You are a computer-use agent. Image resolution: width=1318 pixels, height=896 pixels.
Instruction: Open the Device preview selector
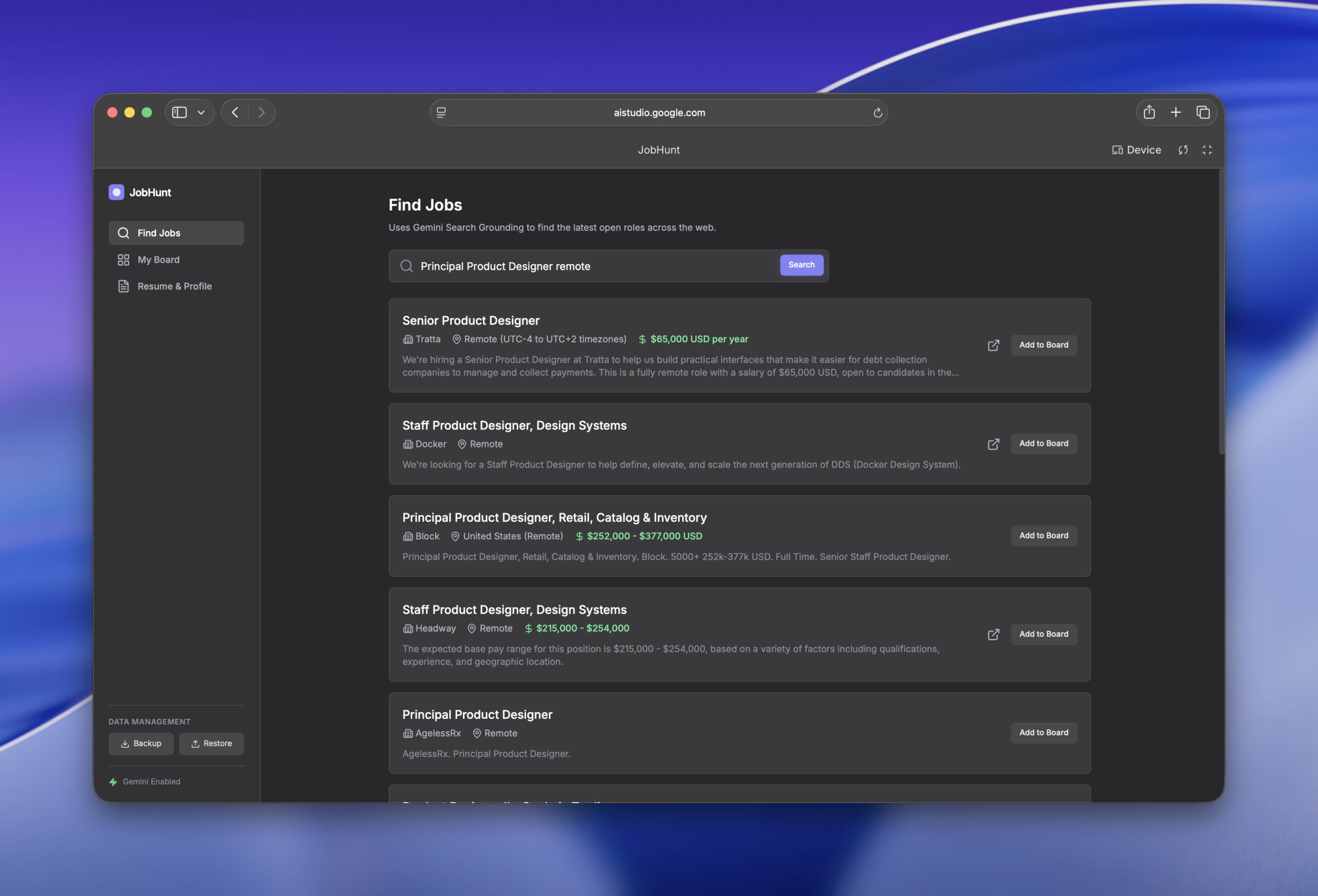point(1136,150)
